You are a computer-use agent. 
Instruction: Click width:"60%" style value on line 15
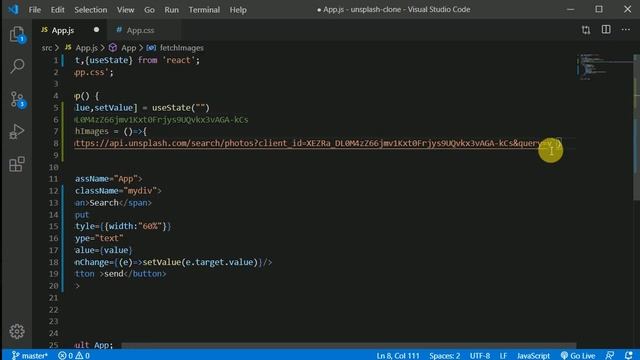(x=136, y=226)
